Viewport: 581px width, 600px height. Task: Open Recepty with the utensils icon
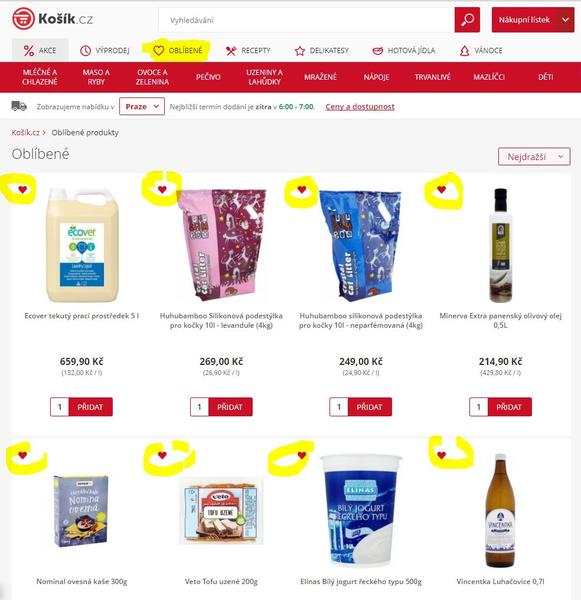pyautogui.click(x=248, y=50)
